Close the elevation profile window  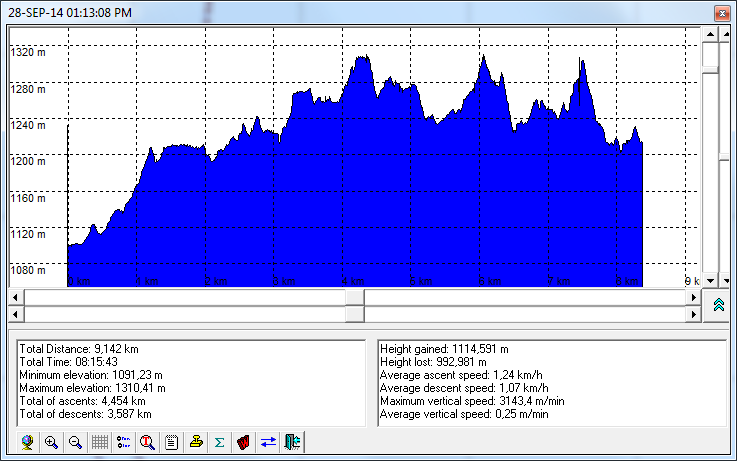[x=720, y=13]
